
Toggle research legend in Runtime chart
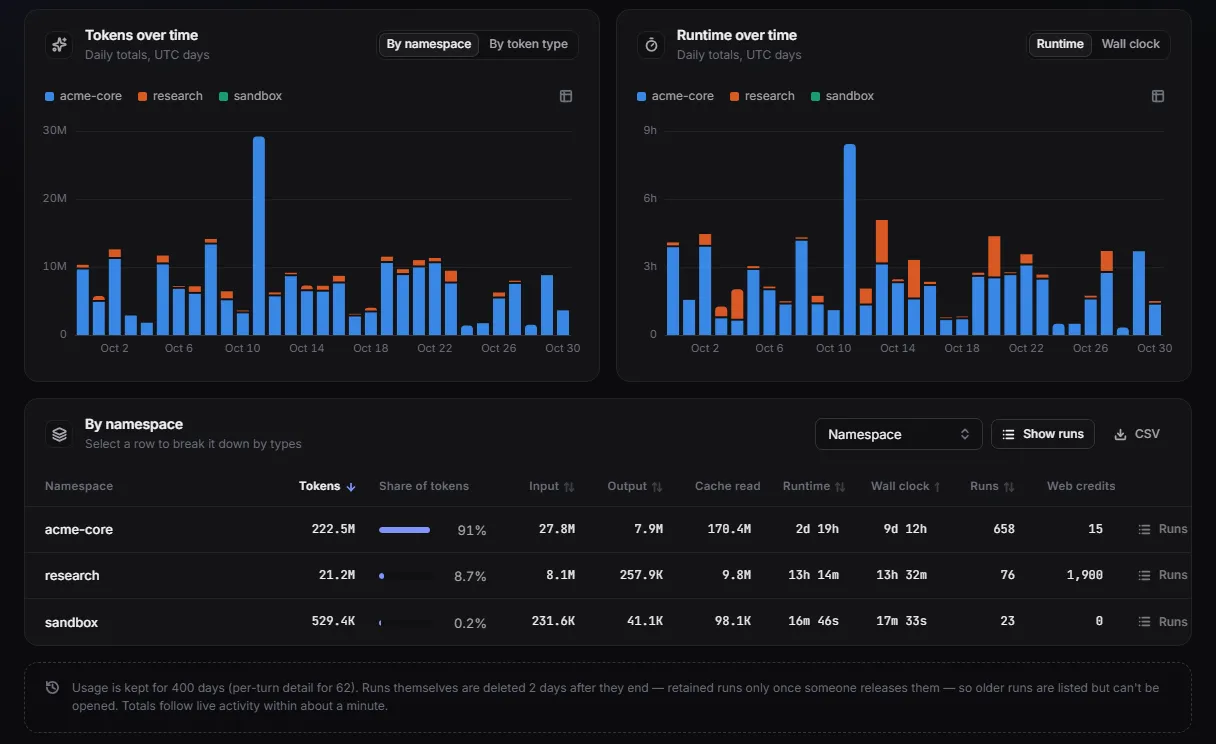(762, 96)
